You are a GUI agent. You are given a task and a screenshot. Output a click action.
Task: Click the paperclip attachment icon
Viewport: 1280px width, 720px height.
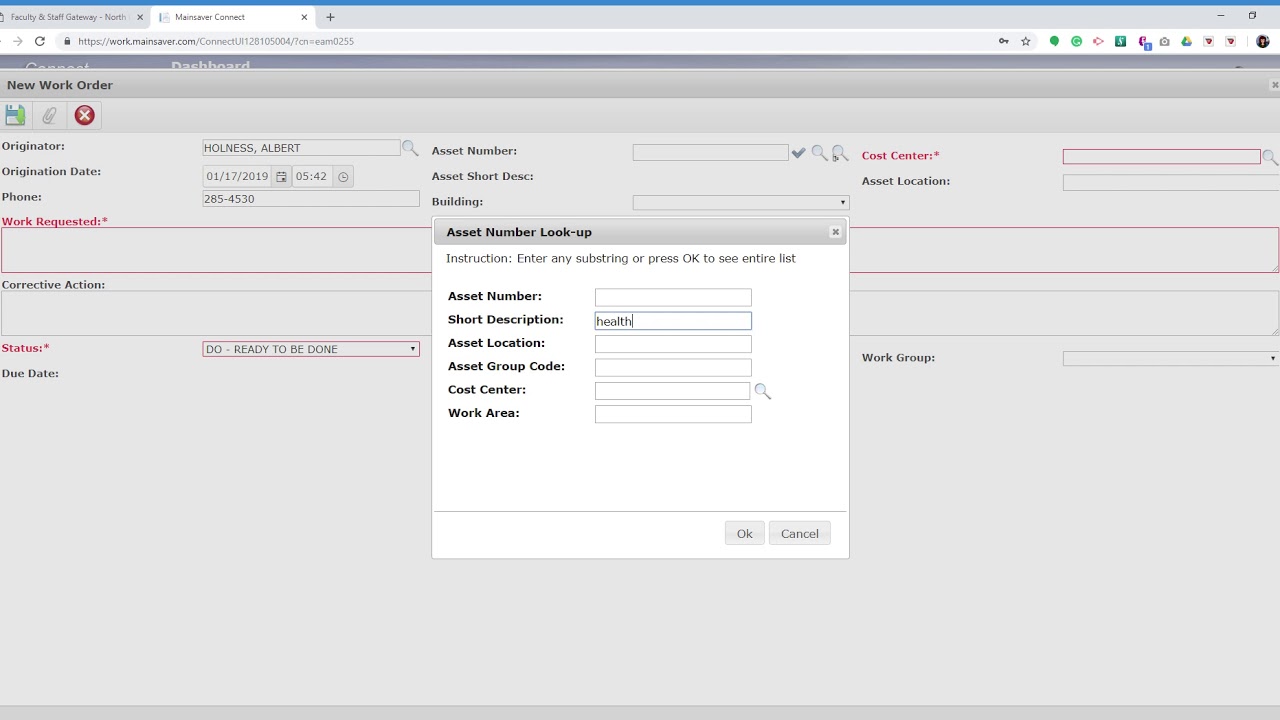[49, 115]
